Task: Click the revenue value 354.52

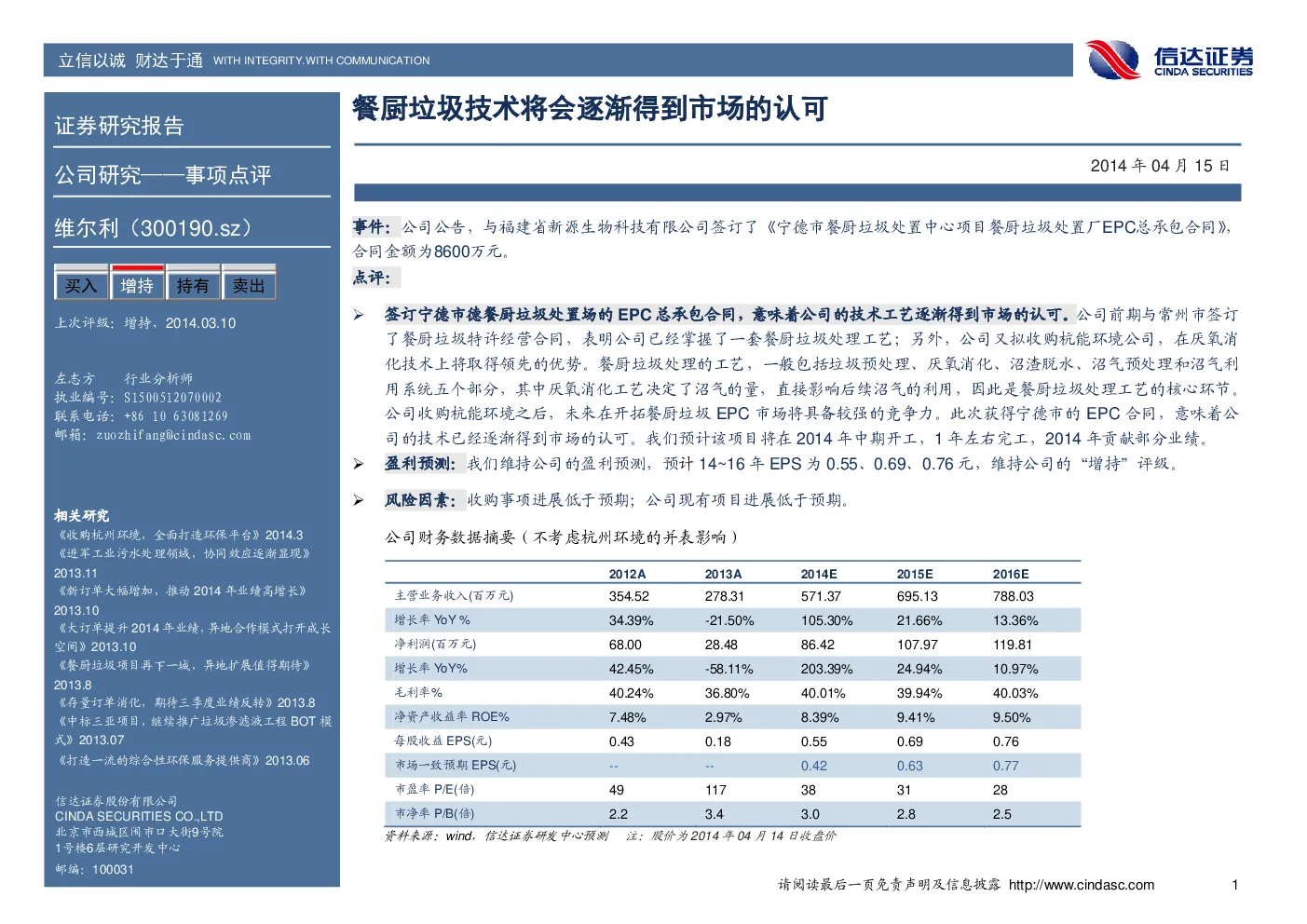Action: tap(629, 596)
